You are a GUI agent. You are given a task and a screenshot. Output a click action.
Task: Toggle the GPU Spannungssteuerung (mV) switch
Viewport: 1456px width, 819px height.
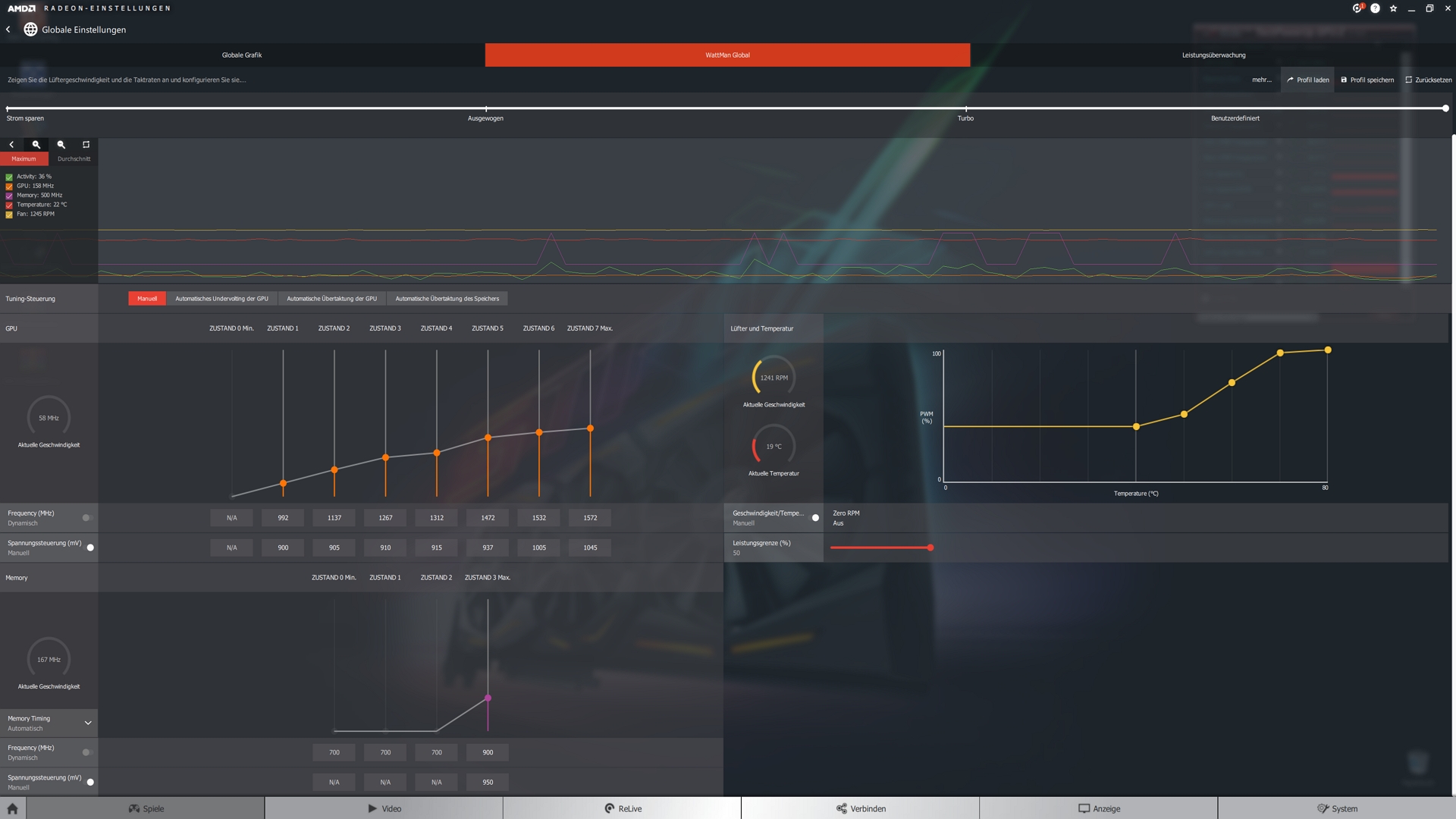point(89,548)
